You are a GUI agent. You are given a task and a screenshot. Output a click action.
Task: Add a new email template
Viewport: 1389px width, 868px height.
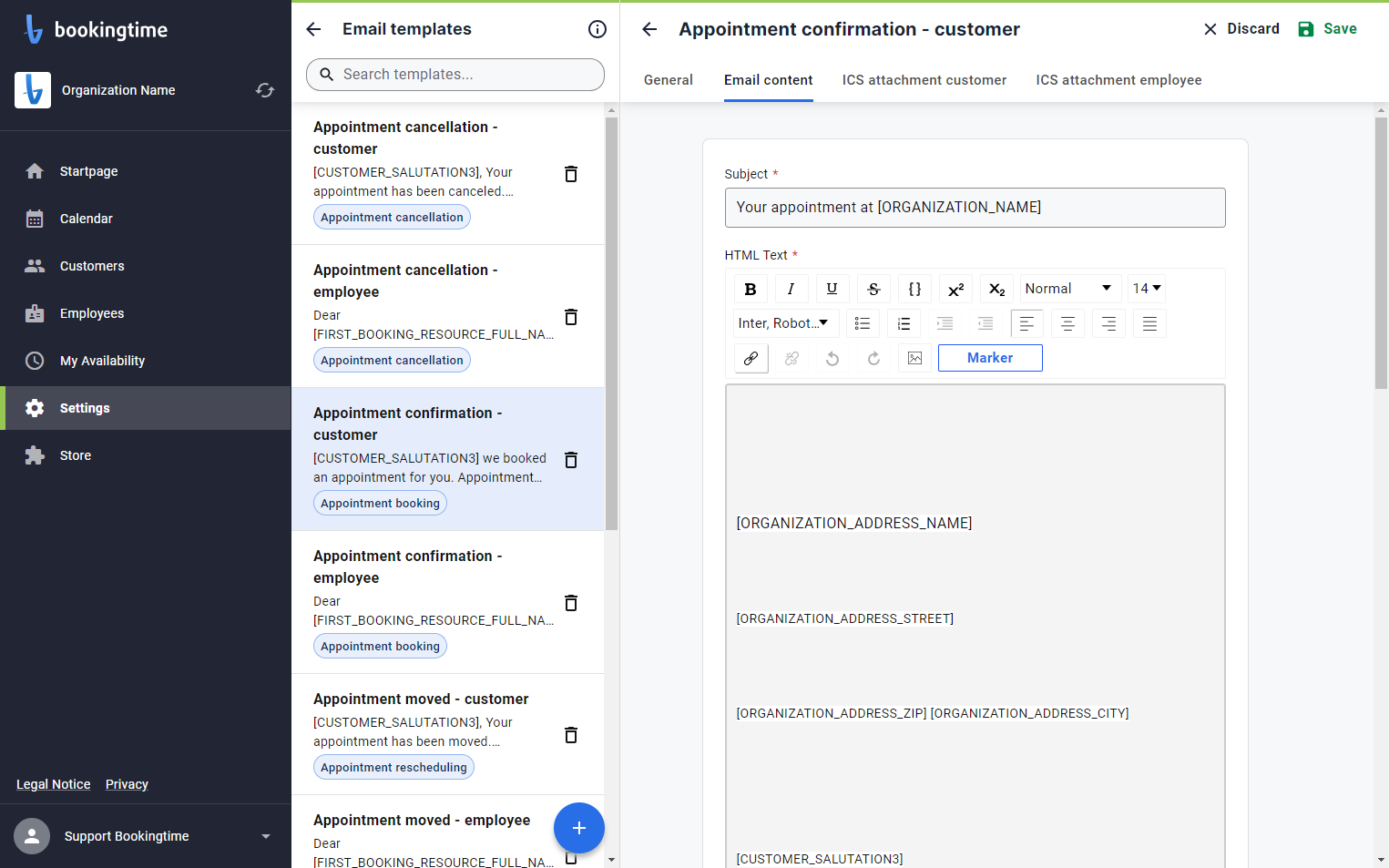(579, 828)
